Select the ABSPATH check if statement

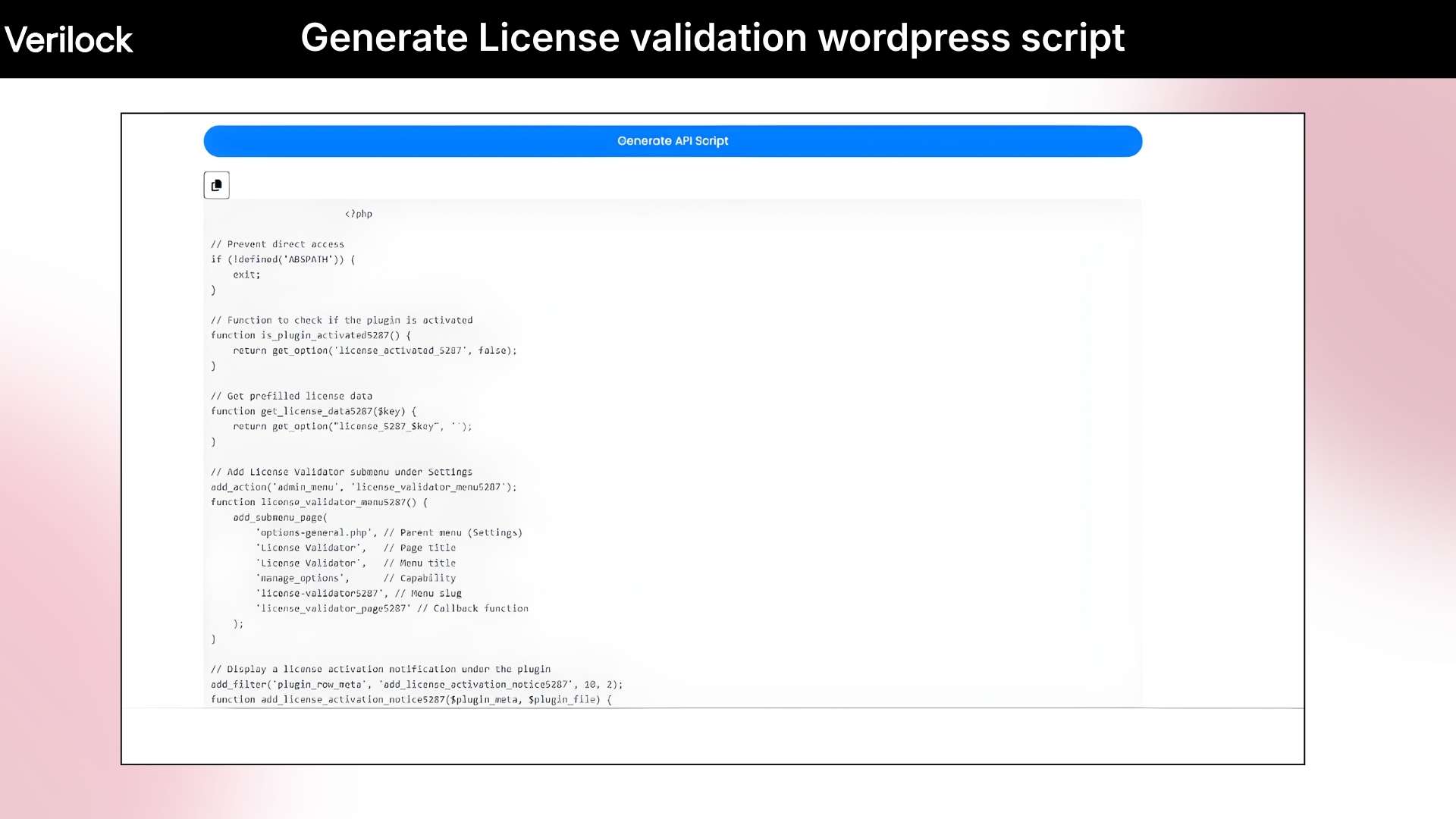283,259
